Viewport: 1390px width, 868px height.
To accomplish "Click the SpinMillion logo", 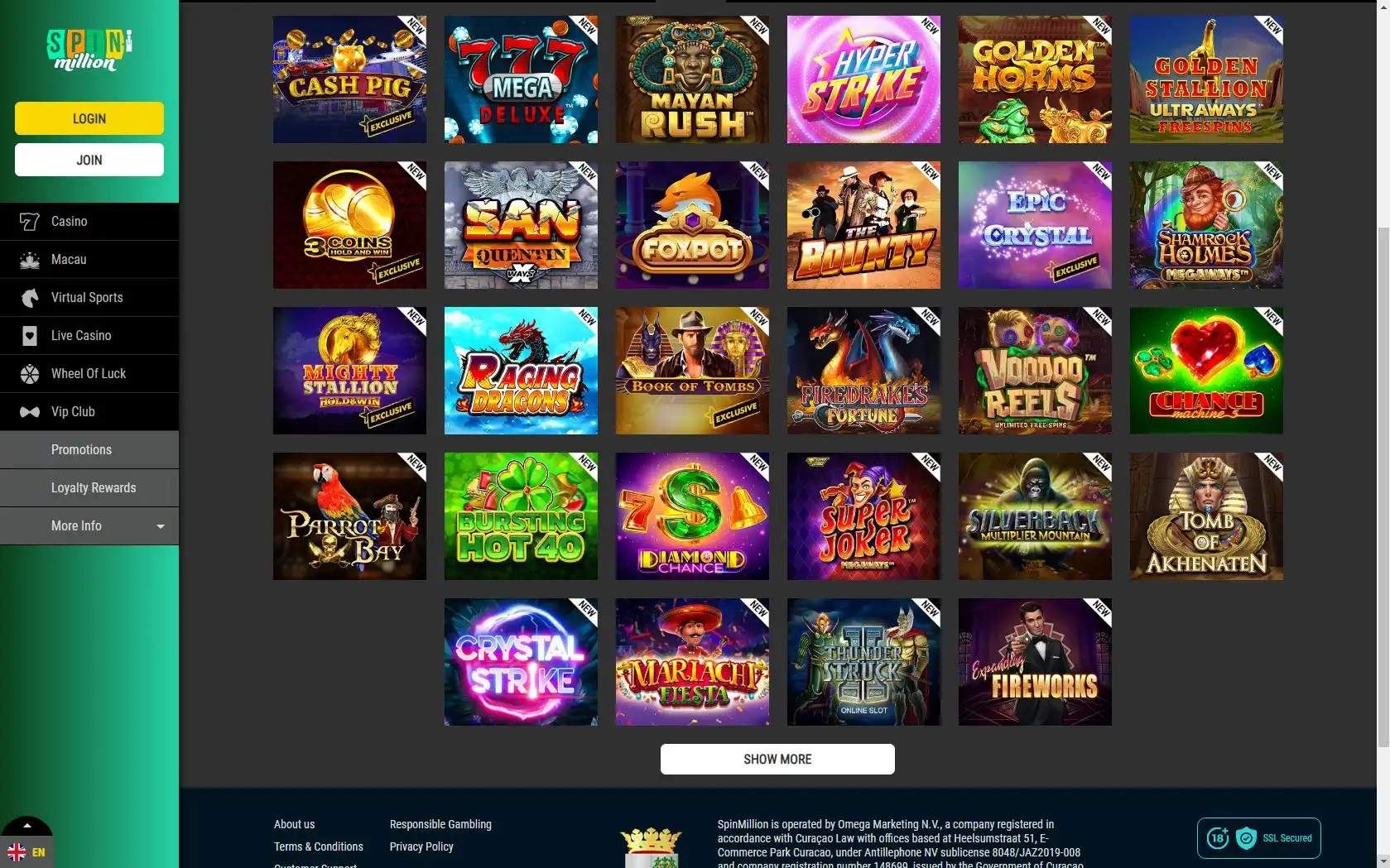I will [x=89, y=50].
